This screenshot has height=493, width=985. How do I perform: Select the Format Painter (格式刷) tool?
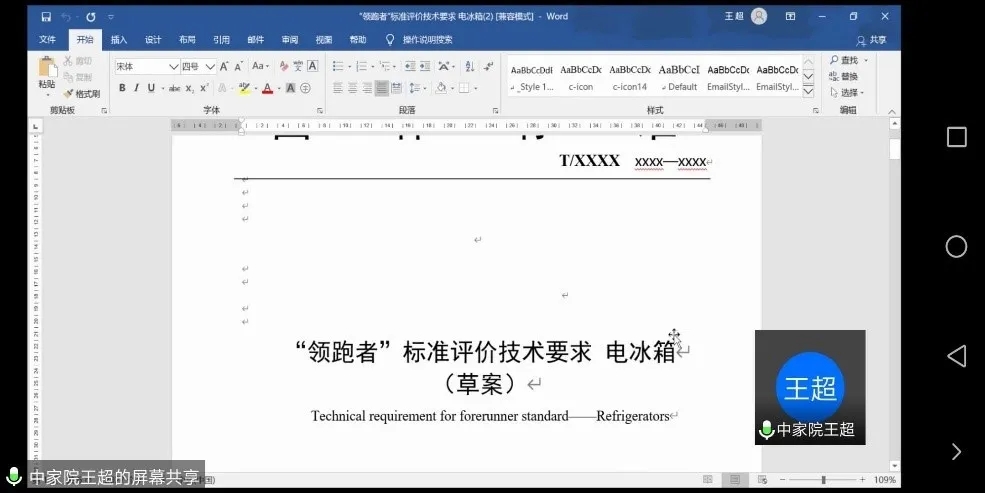[x=82, y=94]
